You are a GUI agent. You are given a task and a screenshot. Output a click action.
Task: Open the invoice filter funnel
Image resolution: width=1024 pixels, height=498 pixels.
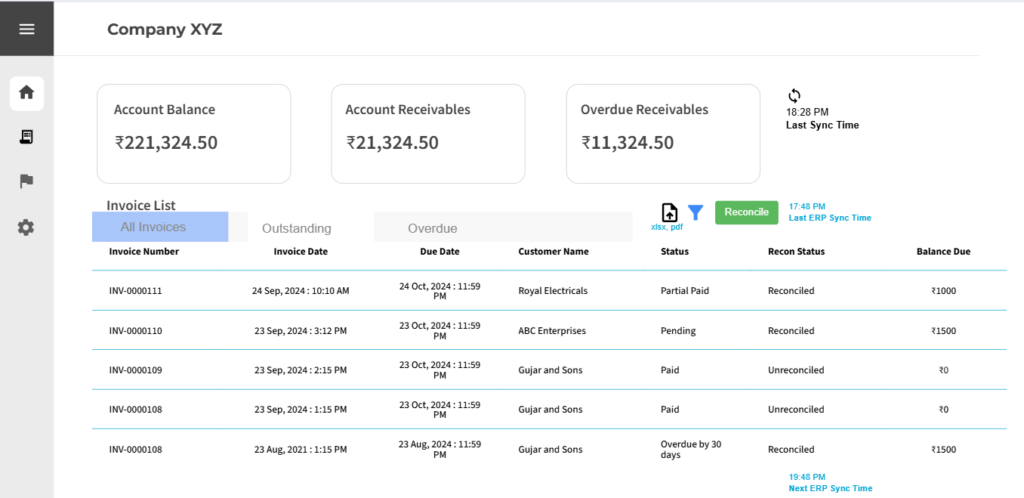696,212
